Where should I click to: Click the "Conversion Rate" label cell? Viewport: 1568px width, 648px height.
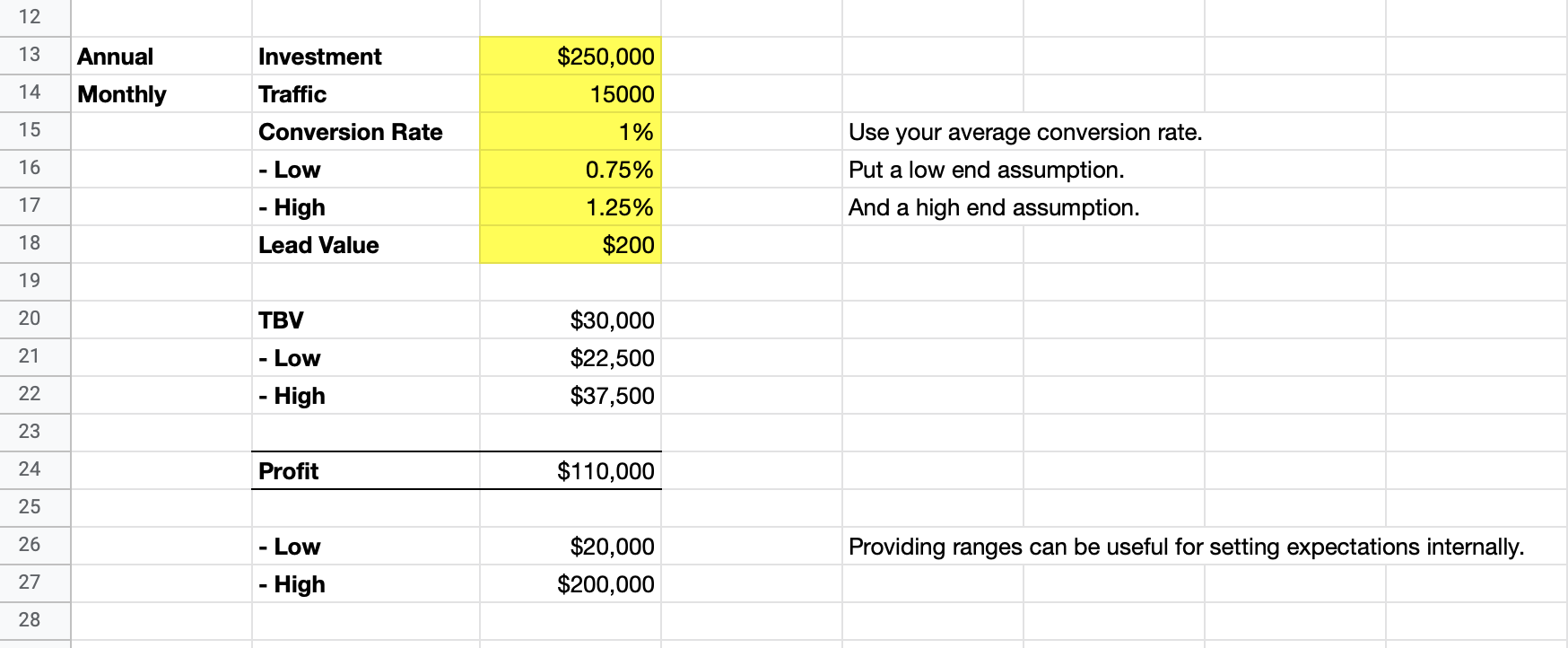[x=351, y=132]
